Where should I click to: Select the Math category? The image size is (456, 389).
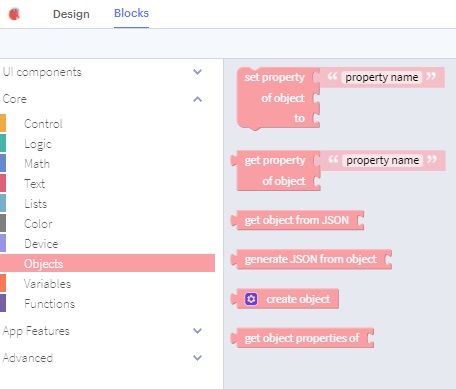37,164
